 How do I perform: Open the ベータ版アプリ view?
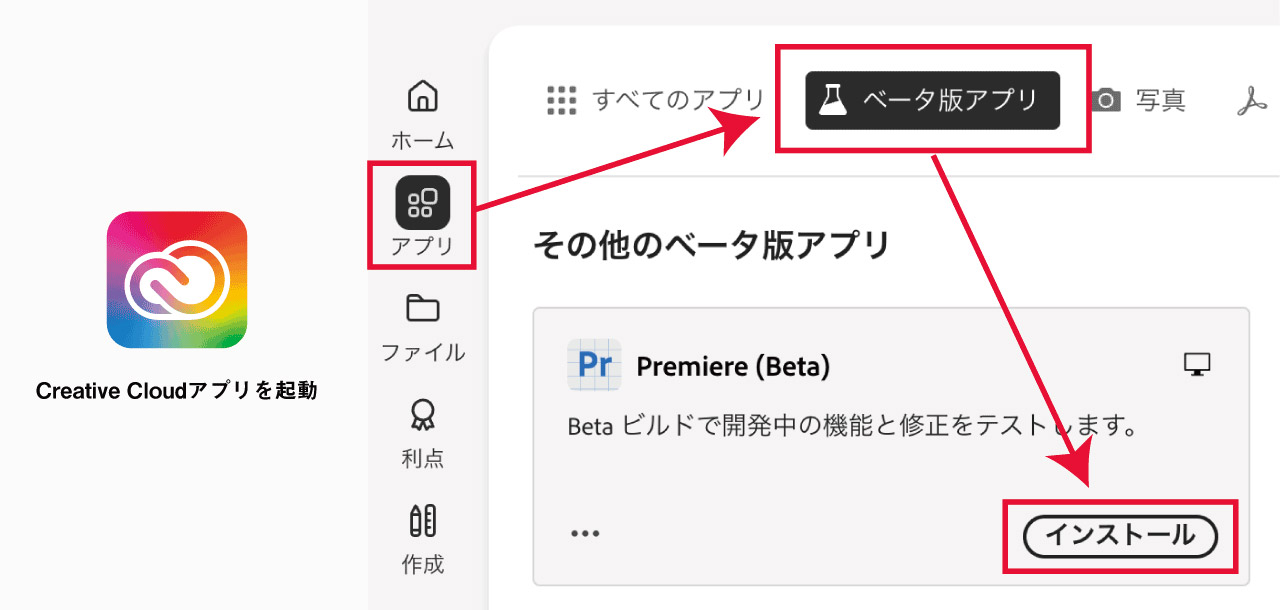point(933,100)
